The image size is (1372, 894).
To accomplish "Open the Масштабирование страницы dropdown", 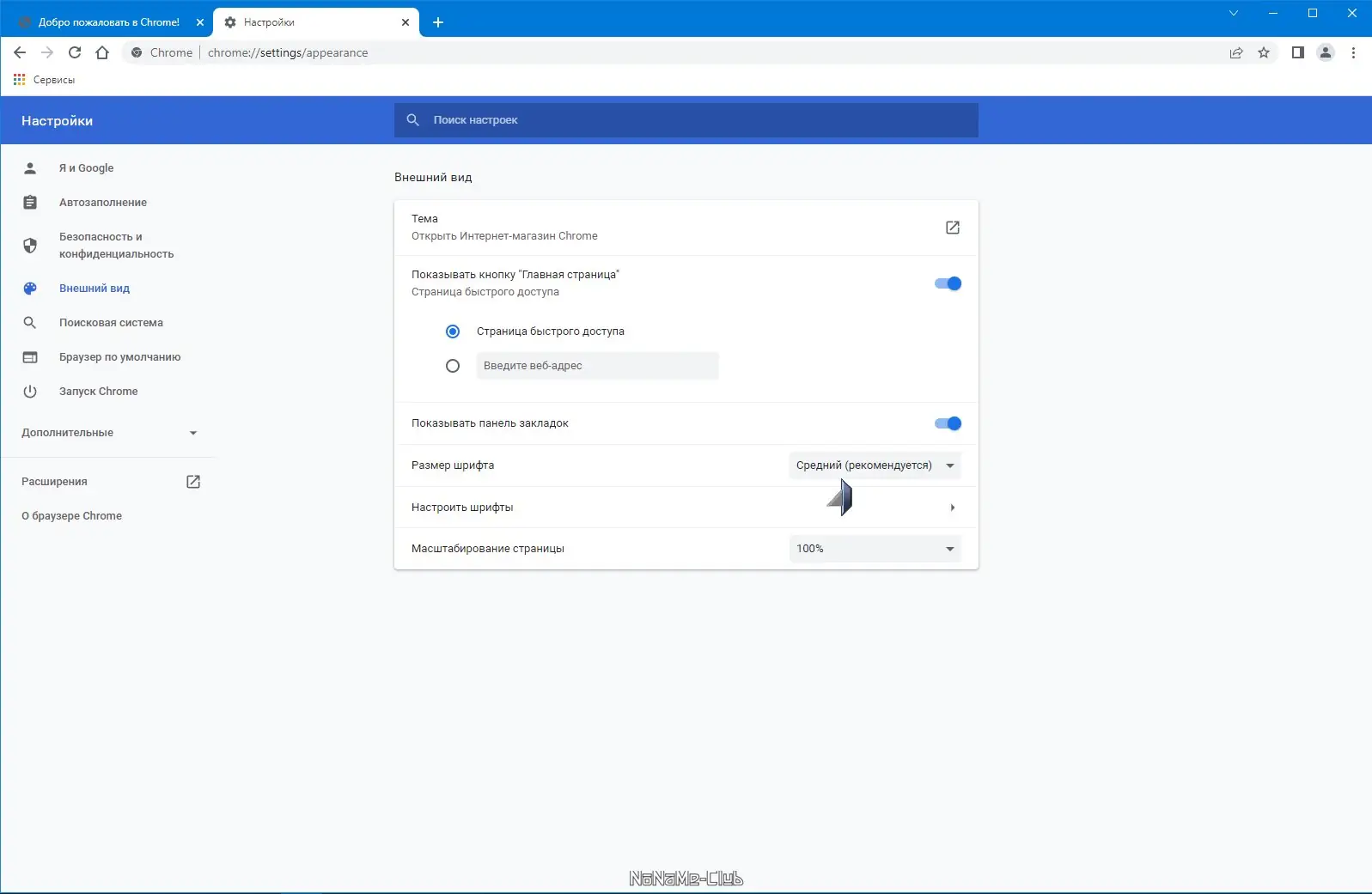I will click(x=875, y=549).
